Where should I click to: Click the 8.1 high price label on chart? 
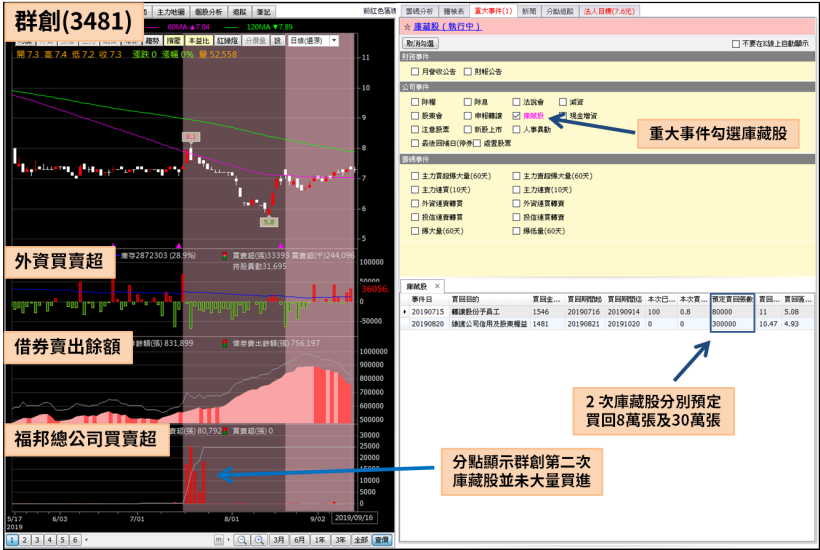point(190,137)
